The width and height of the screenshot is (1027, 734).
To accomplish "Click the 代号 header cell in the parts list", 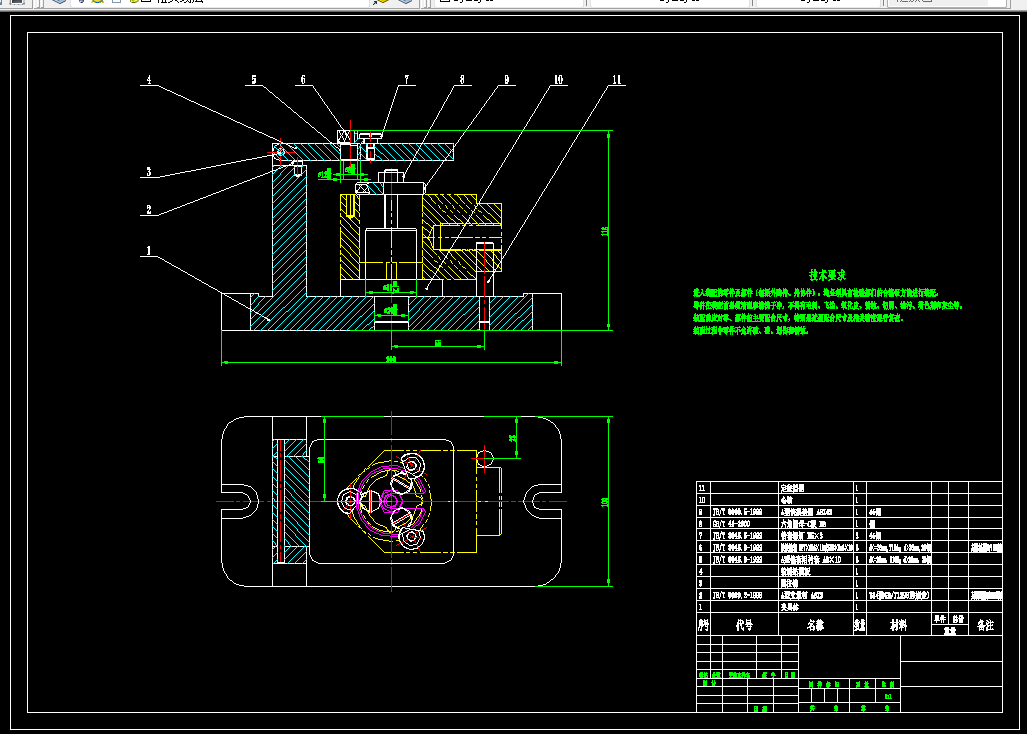I will 744,625.
